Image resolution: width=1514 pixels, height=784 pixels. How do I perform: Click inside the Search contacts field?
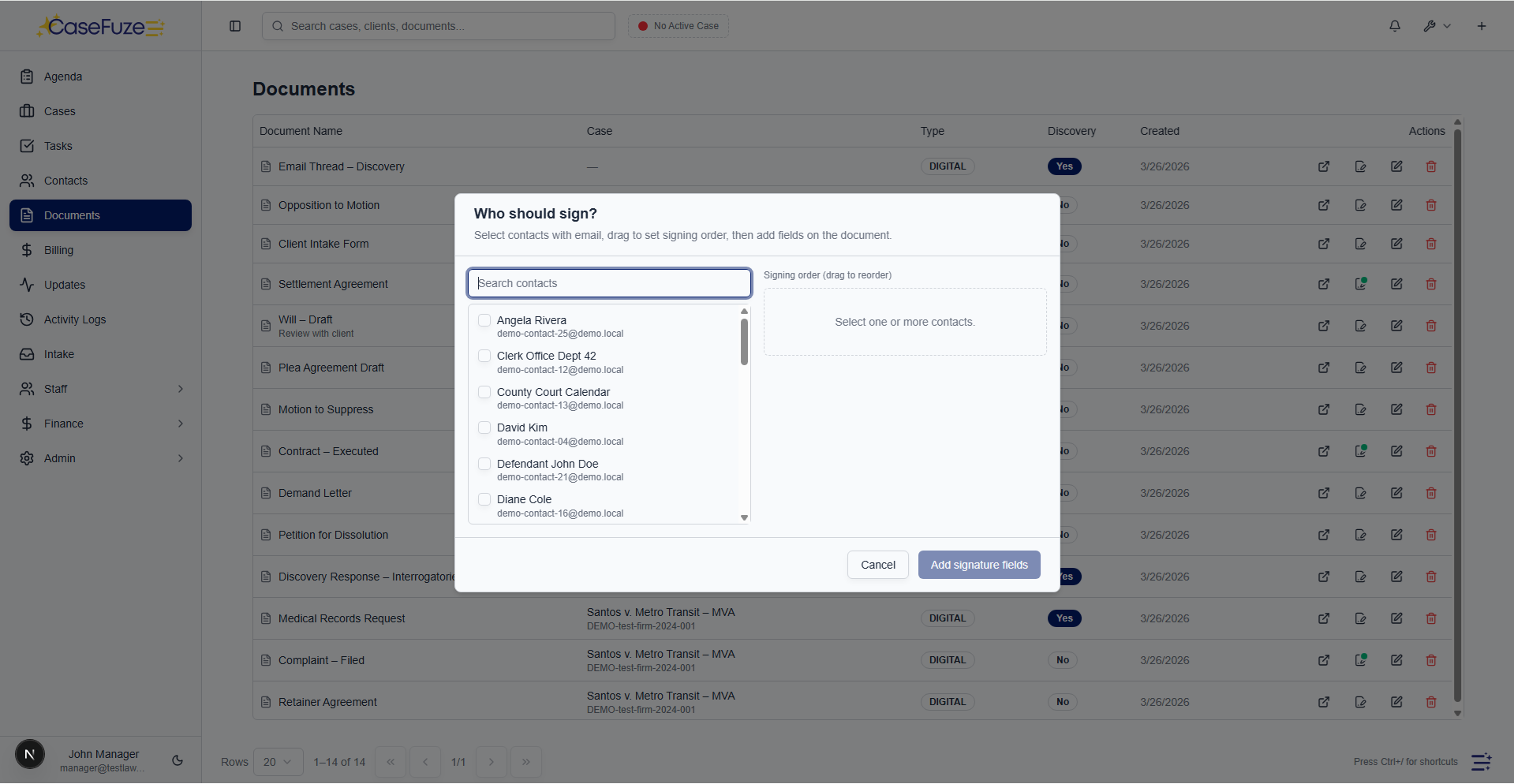point(608,283)
